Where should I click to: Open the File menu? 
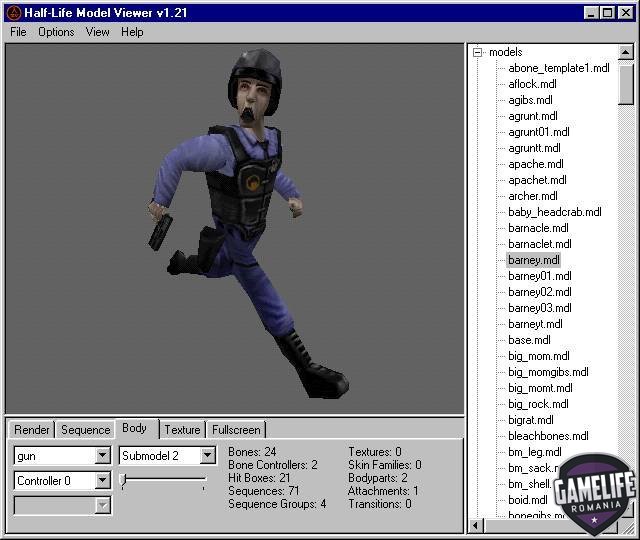[x=18, y=32]
